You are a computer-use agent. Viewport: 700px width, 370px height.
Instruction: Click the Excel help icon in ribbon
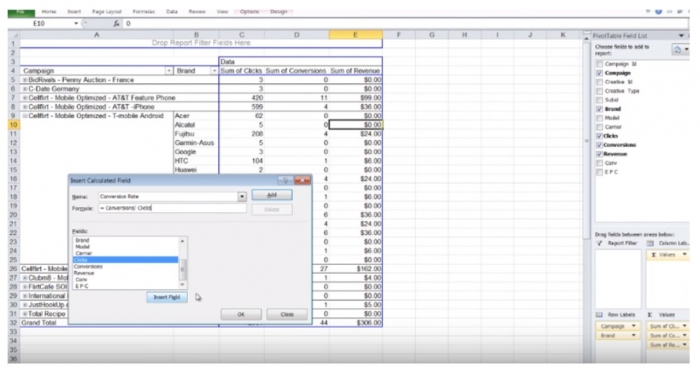point(658,12)
